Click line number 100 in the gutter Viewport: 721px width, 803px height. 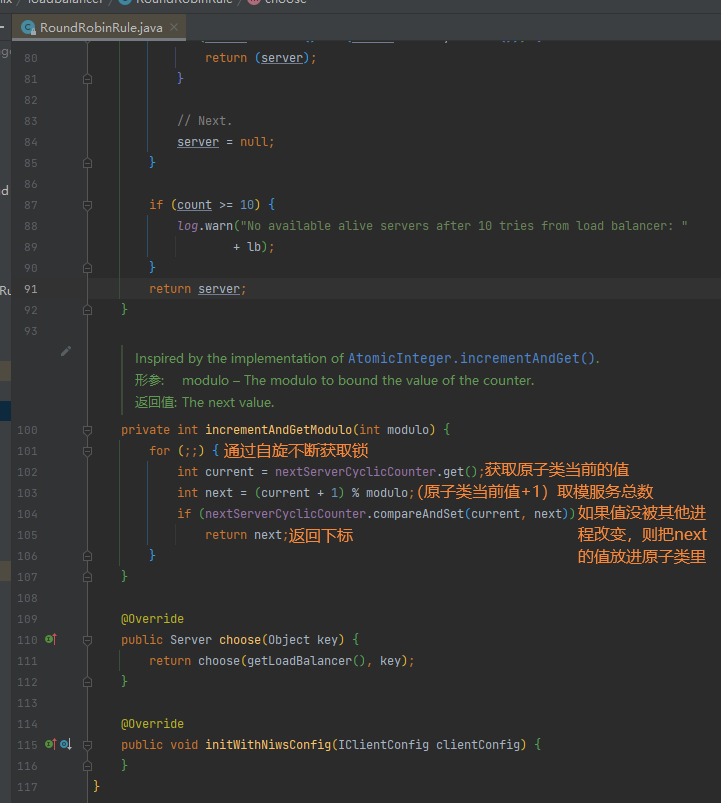coord(27,430)
